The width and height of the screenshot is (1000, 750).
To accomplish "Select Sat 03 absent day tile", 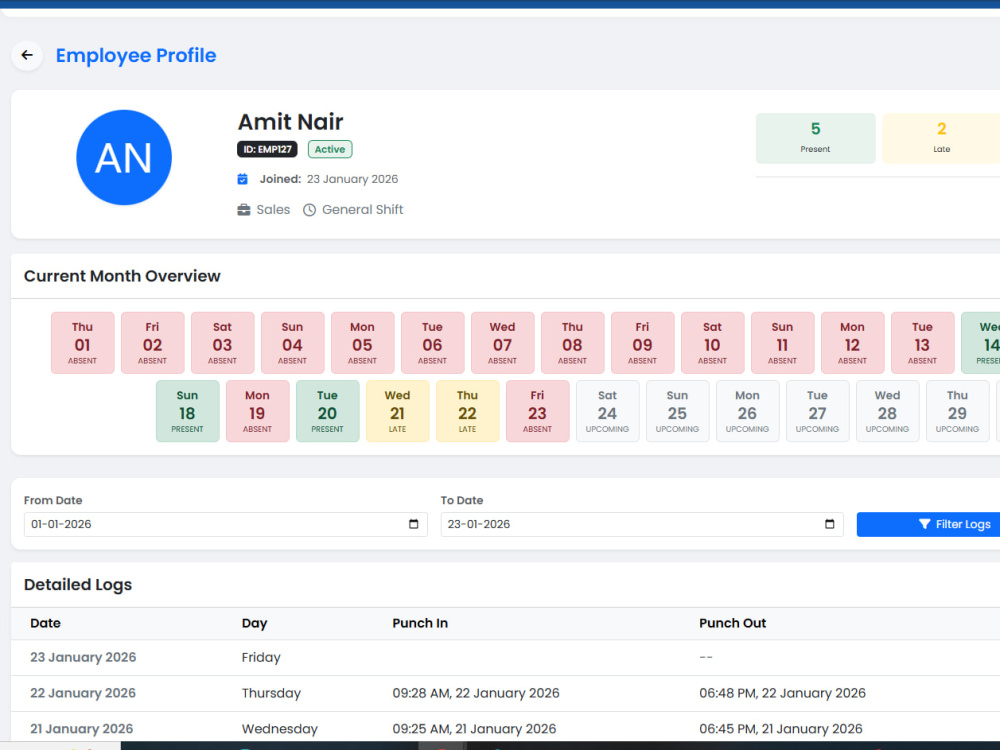I will [x=223, y=342].
